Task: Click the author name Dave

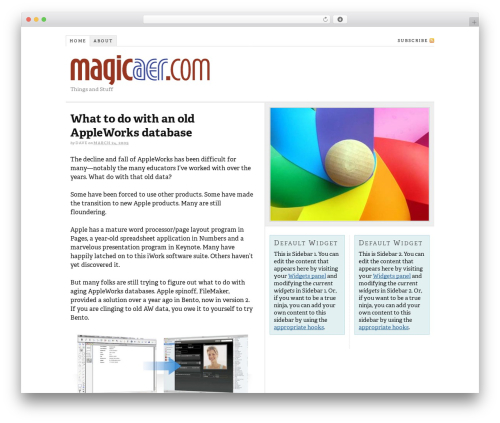Action: [x=81, y=143]
